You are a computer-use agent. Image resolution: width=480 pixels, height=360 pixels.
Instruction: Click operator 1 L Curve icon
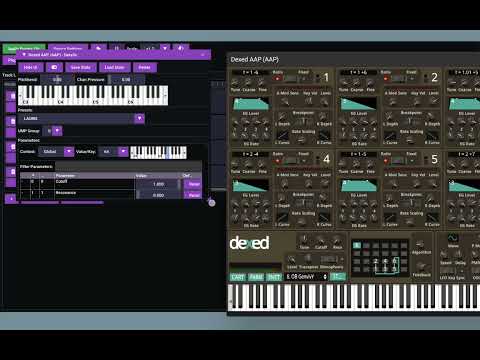tap(283, 135)
